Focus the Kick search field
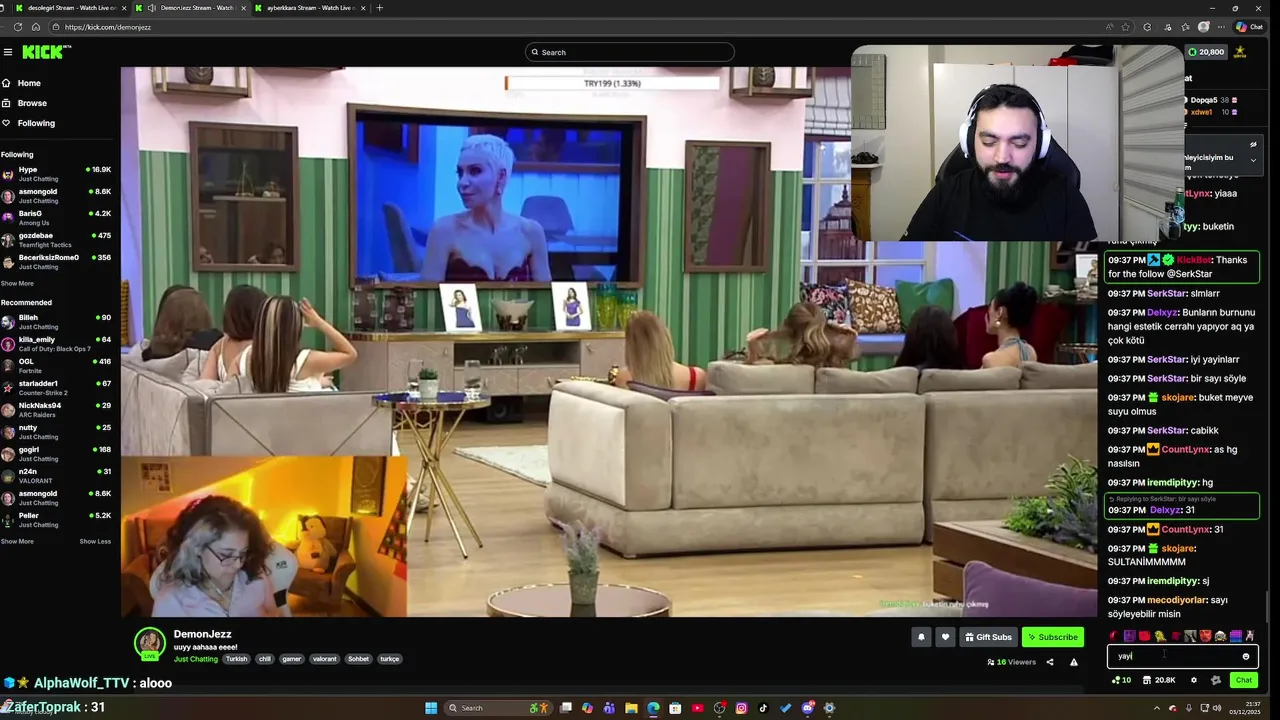The height and width of the screenshot is (720, 1280). point(630,52)
